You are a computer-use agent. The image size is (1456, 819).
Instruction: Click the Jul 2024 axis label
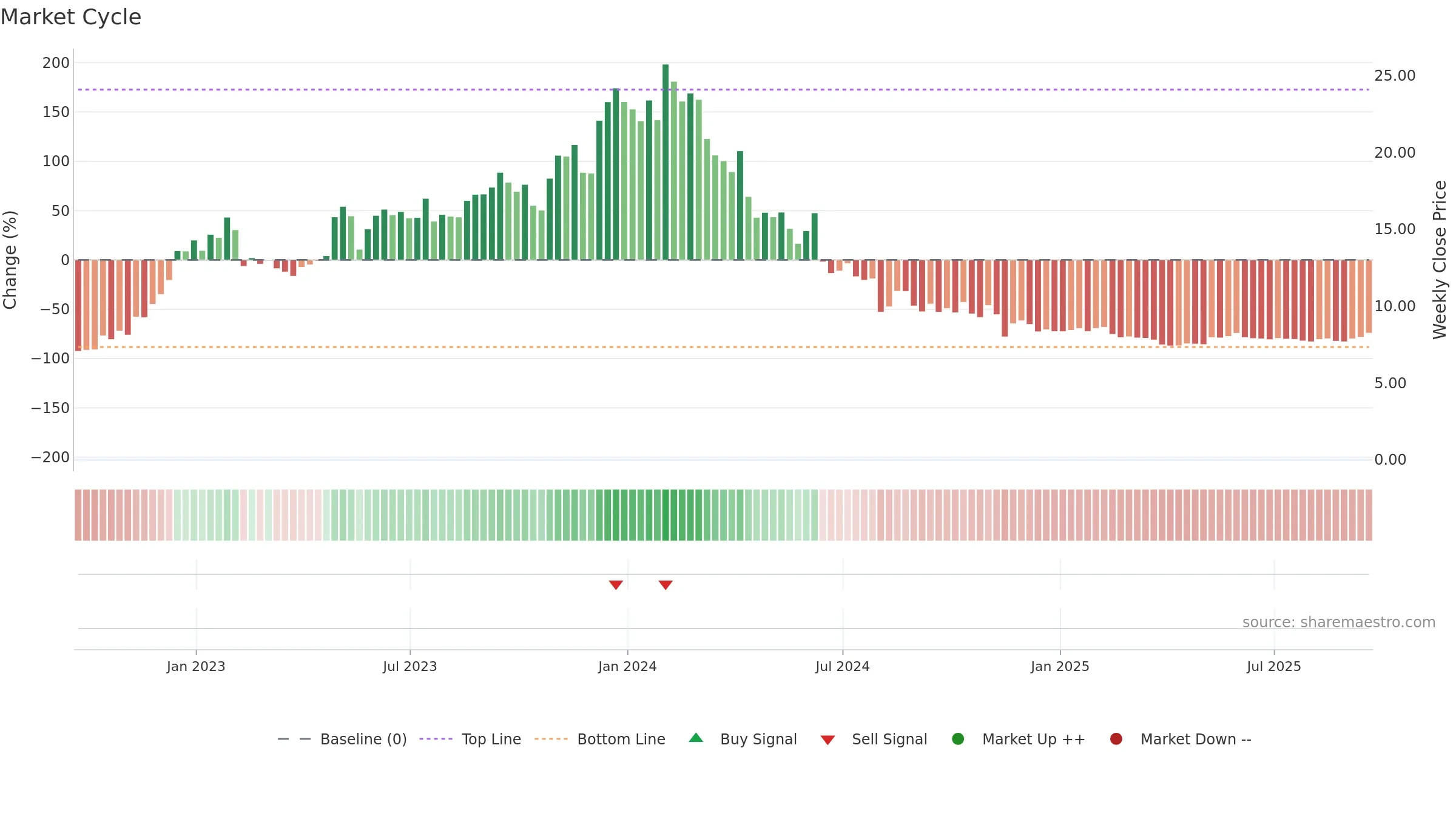[x=843, y=666]
